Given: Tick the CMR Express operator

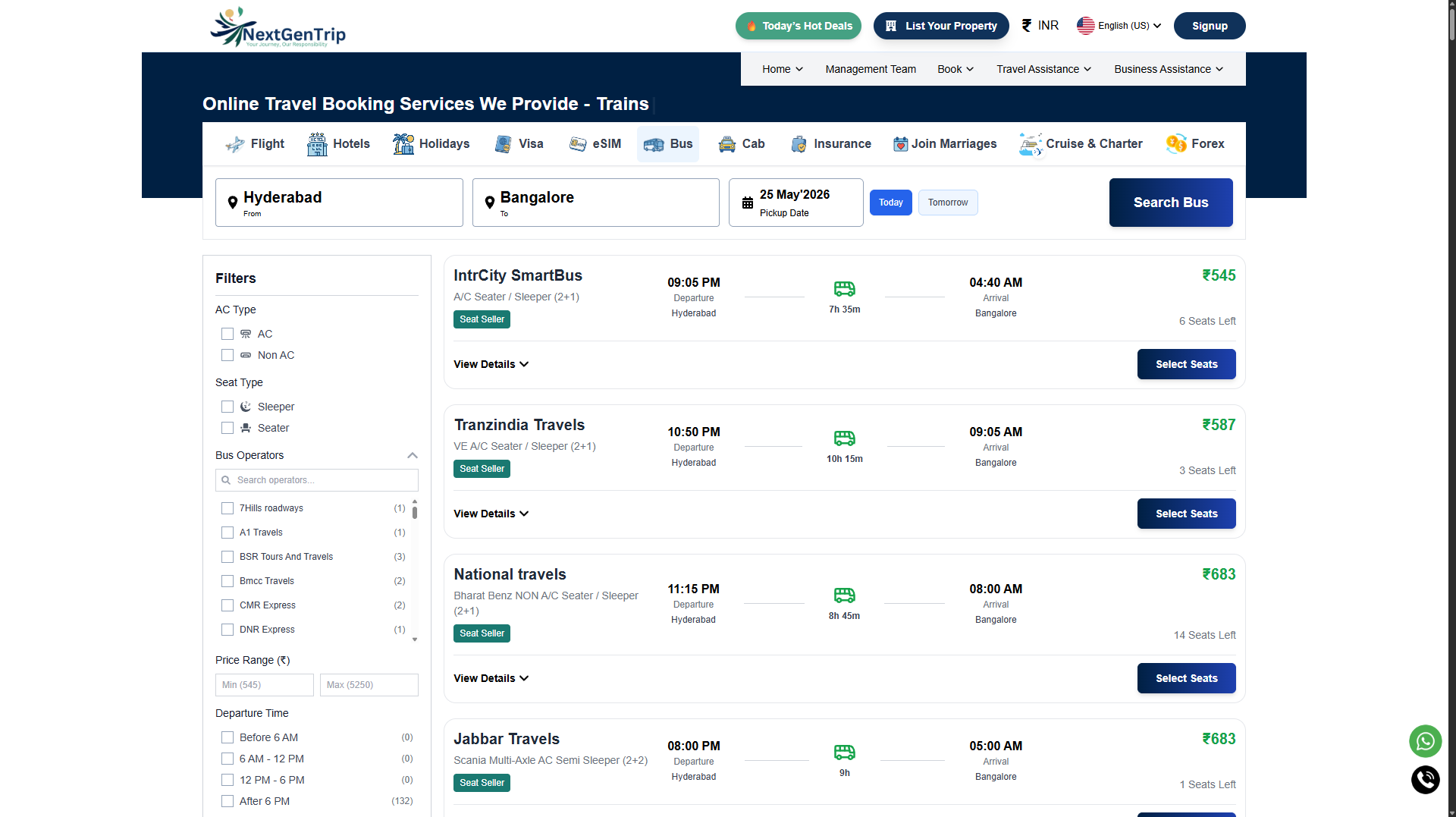Looking at the screenshot, I should 227,605.
